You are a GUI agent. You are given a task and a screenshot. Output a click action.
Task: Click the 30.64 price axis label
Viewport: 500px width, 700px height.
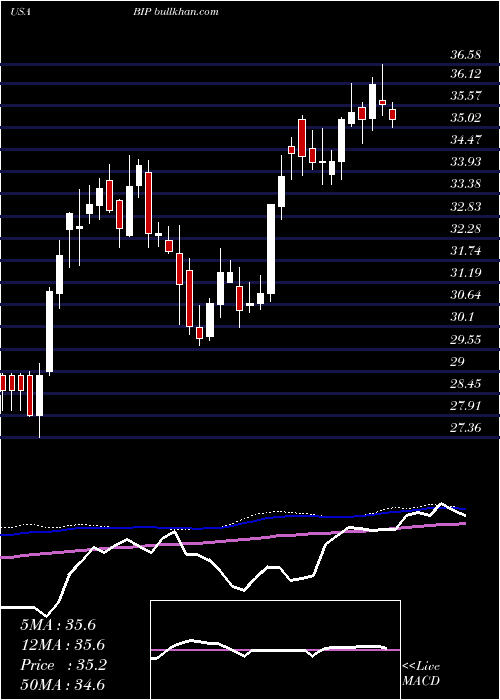coord(466,295)
